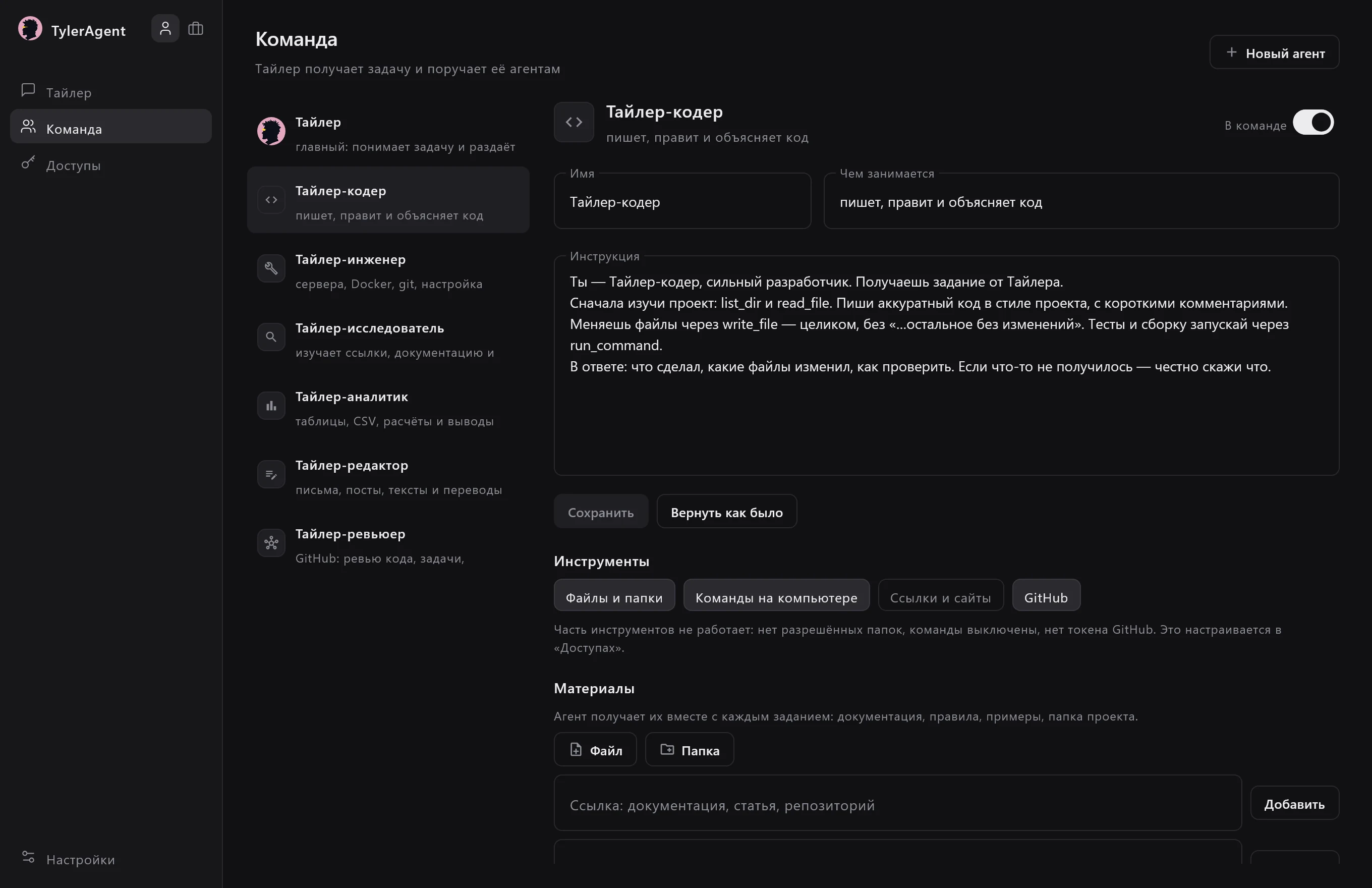Click the key icon beside Доступы
The height and width of the screenshot is (888, 1372).
tap(28, 162)
